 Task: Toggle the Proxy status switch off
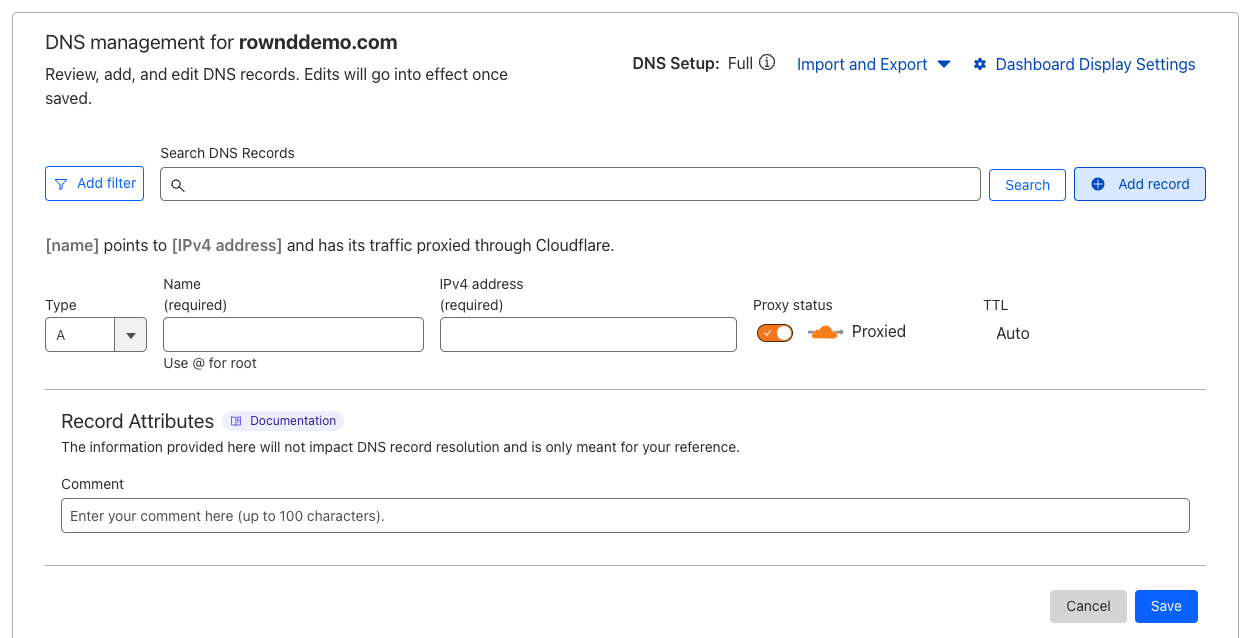click(775, 333)
